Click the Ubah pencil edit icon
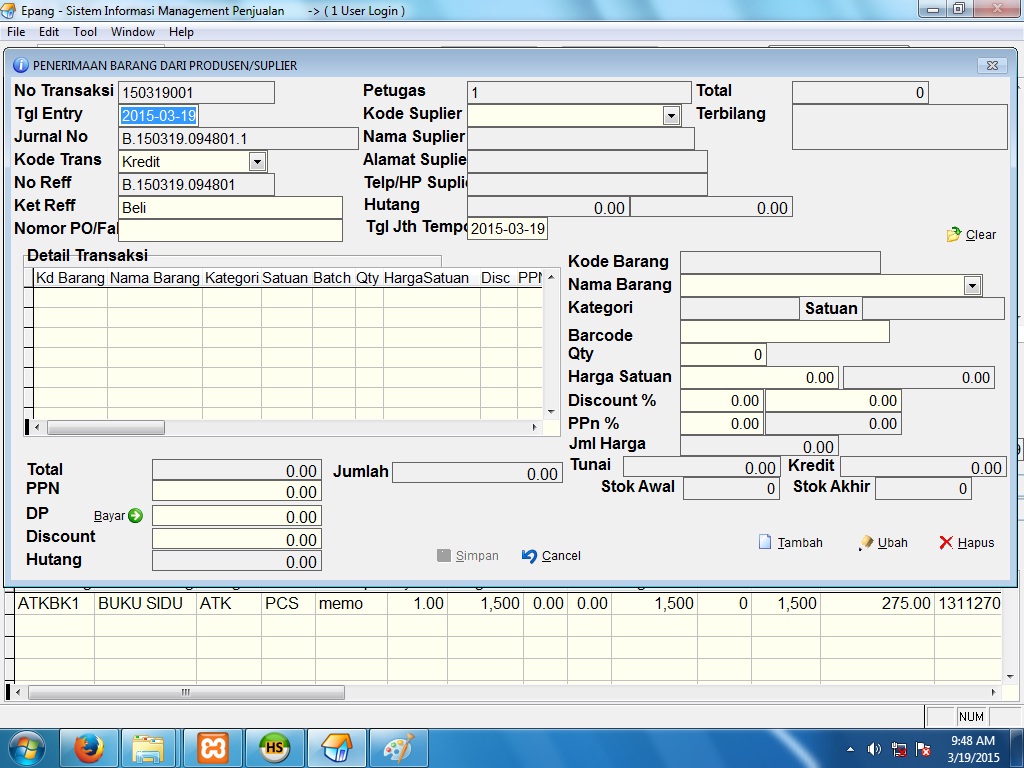This screenshot has width=1024, height=768. pos(866,542)
